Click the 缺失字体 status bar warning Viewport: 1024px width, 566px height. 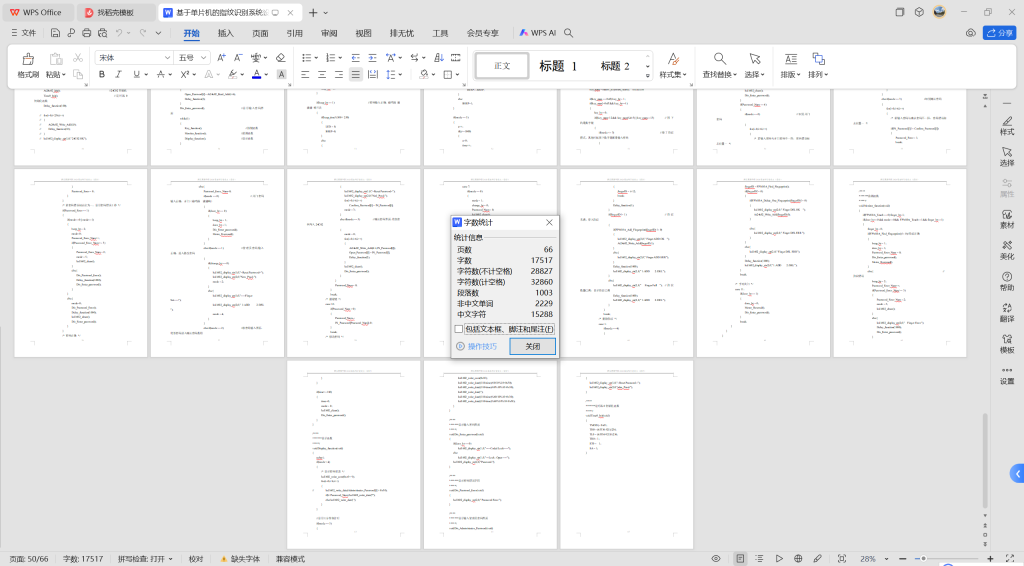click(x=241, y=559)
